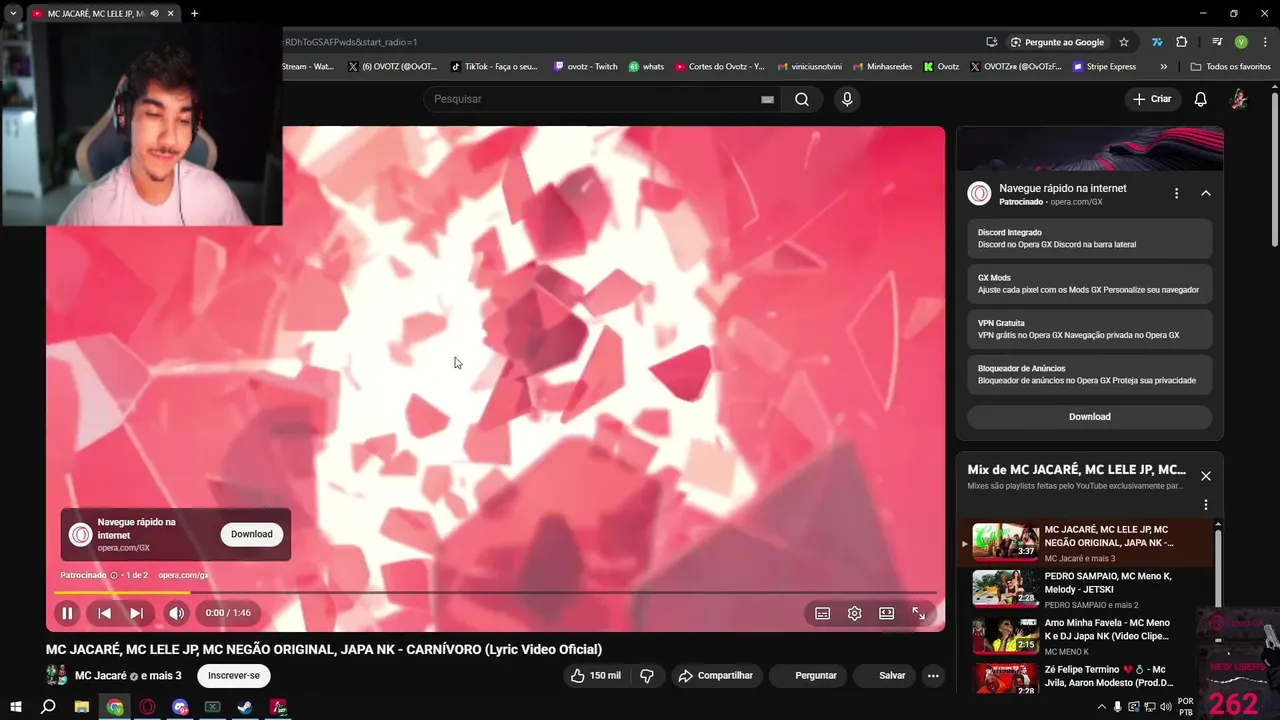The height and width of the screenshot is (720, 1280).
Task: Dislike the video with the thumbs-down button
Action: pyautogui.click(x=647, y=676)
